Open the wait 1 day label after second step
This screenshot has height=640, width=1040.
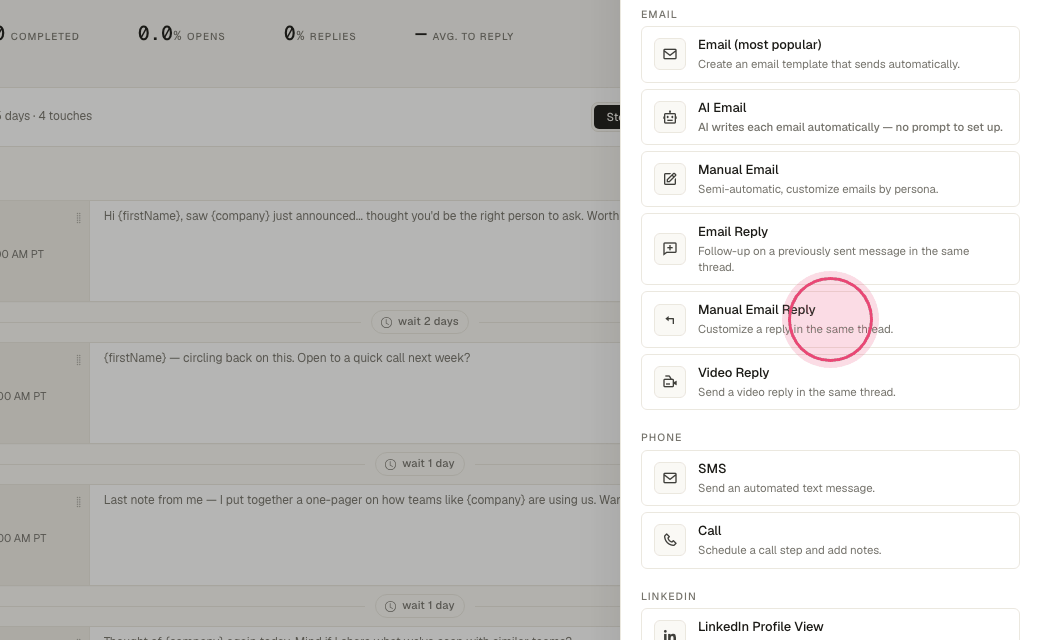click(428, 464)
